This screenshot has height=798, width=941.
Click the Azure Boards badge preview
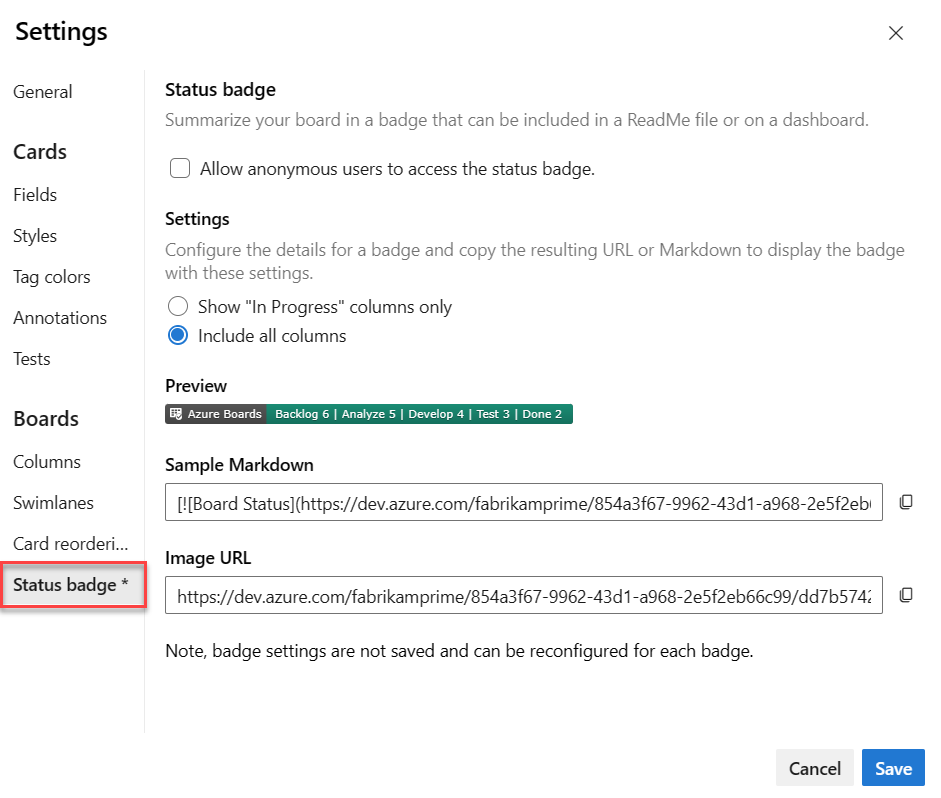pos(370,413)
